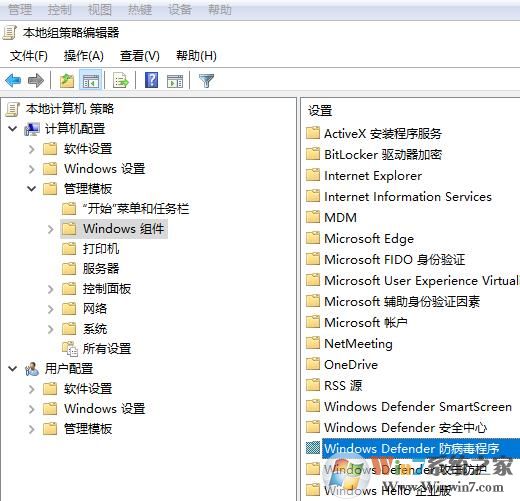This screenshot has width=520, height=501.
Task: Collapse 管理模板 under 计算机配置
Action: point(32,189)
